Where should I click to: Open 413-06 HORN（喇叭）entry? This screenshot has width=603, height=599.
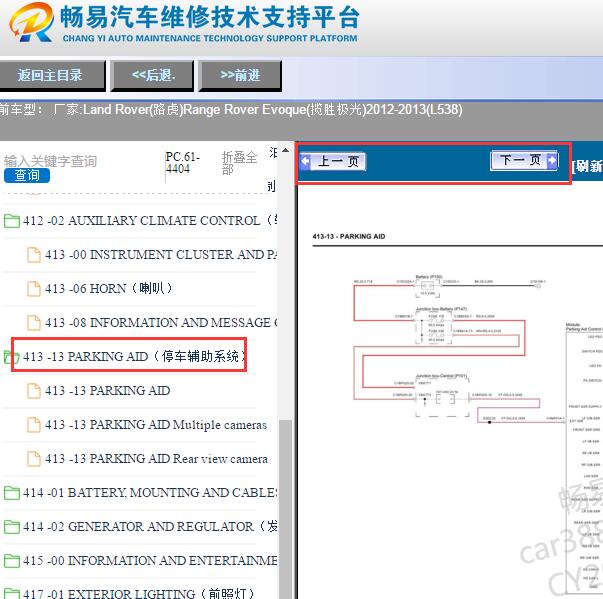[x=109, y=288]
